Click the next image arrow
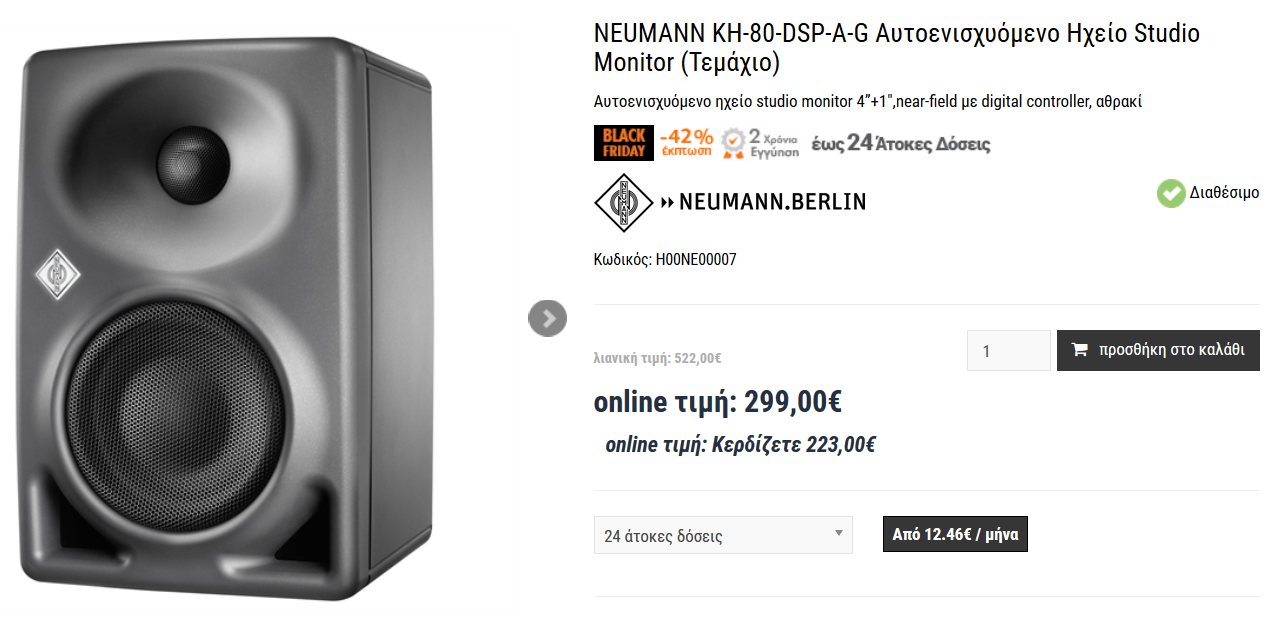The height and width of the screenshot is (618, 1268). (547, 318)
